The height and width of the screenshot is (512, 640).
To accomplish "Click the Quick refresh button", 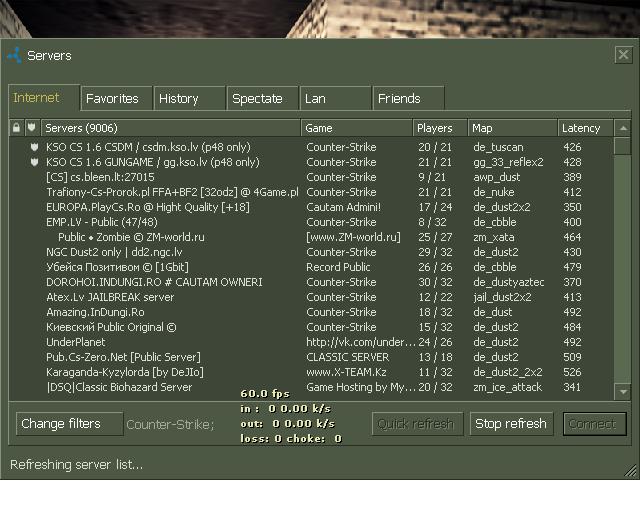I will click(418, 424).
